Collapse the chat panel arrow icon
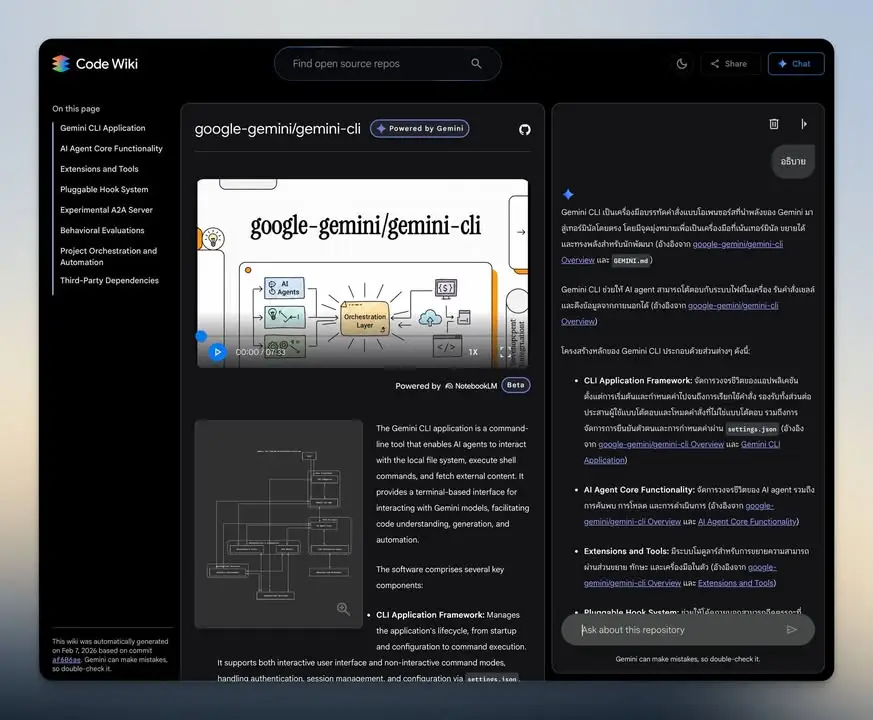 pos(803,124)
